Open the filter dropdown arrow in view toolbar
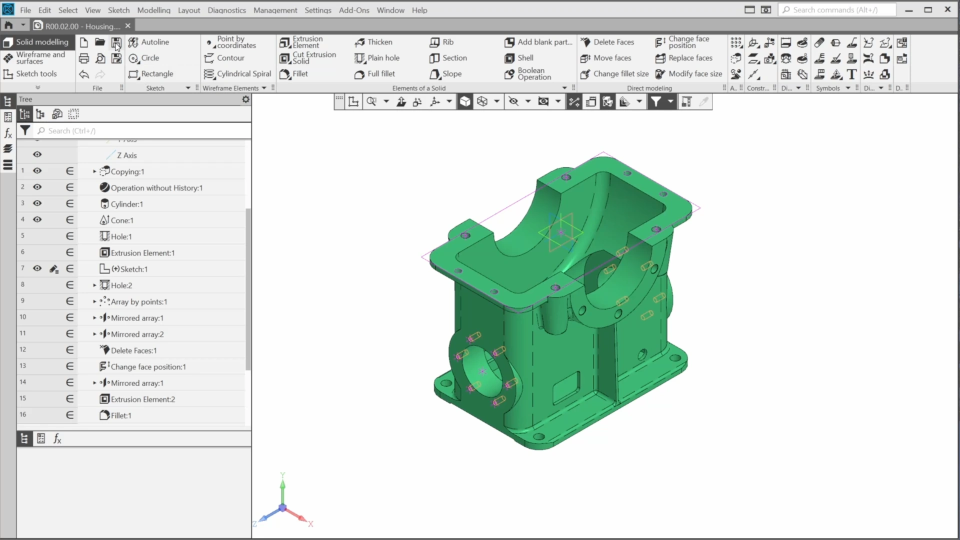The image size is (960, 540). (671, 102)
